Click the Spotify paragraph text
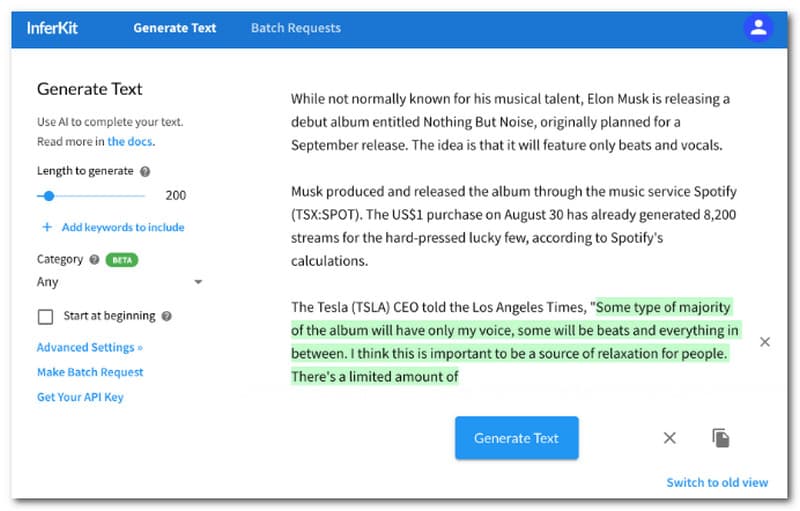800x511 pixels. point(514,226)
